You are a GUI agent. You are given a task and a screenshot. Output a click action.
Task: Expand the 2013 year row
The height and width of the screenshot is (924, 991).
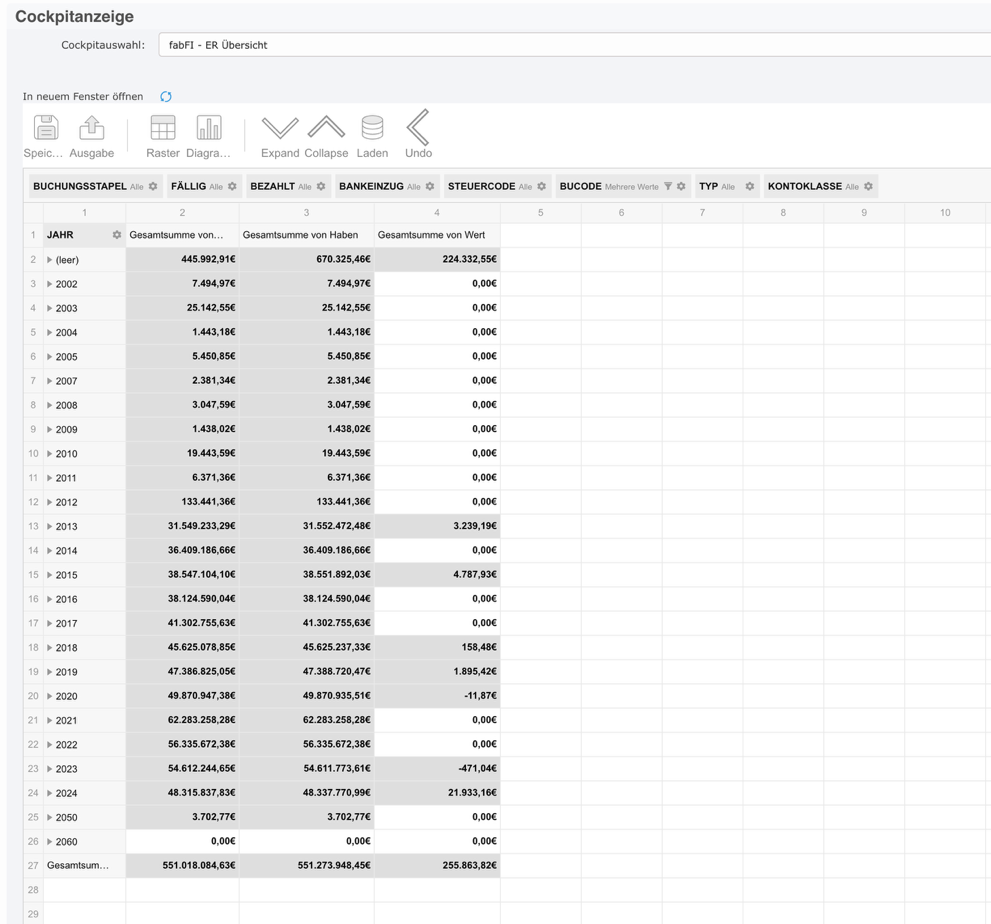point(50,526)
